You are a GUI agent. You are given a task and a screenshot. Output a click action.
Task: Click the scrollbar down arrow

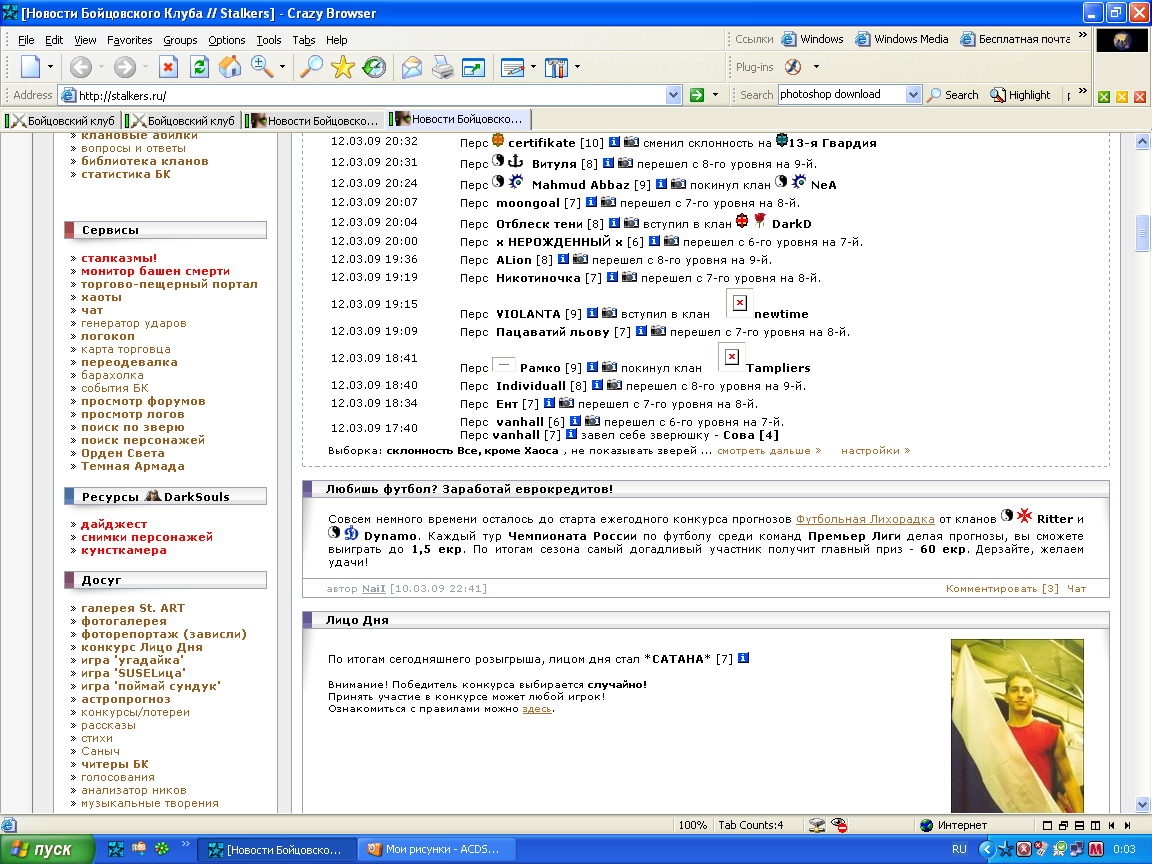1142,804
